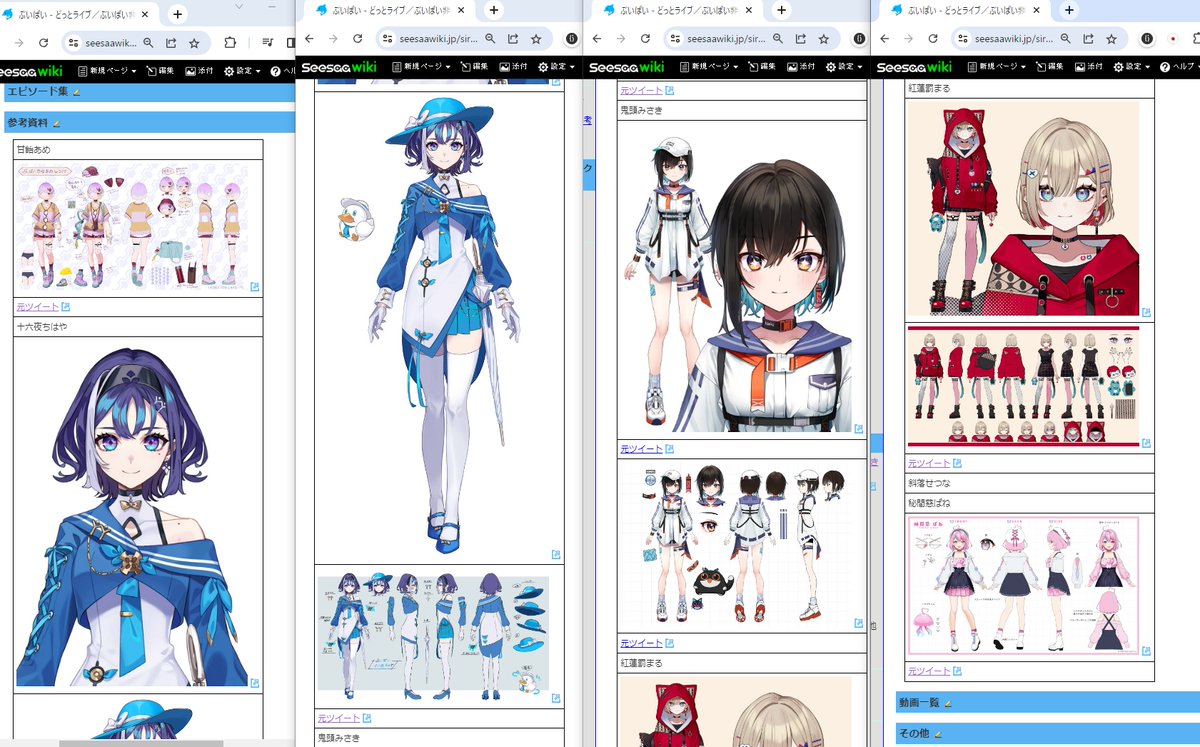
Task: Open 元ツイート link below red hoodie reference sheet
Action: (929, 463)
